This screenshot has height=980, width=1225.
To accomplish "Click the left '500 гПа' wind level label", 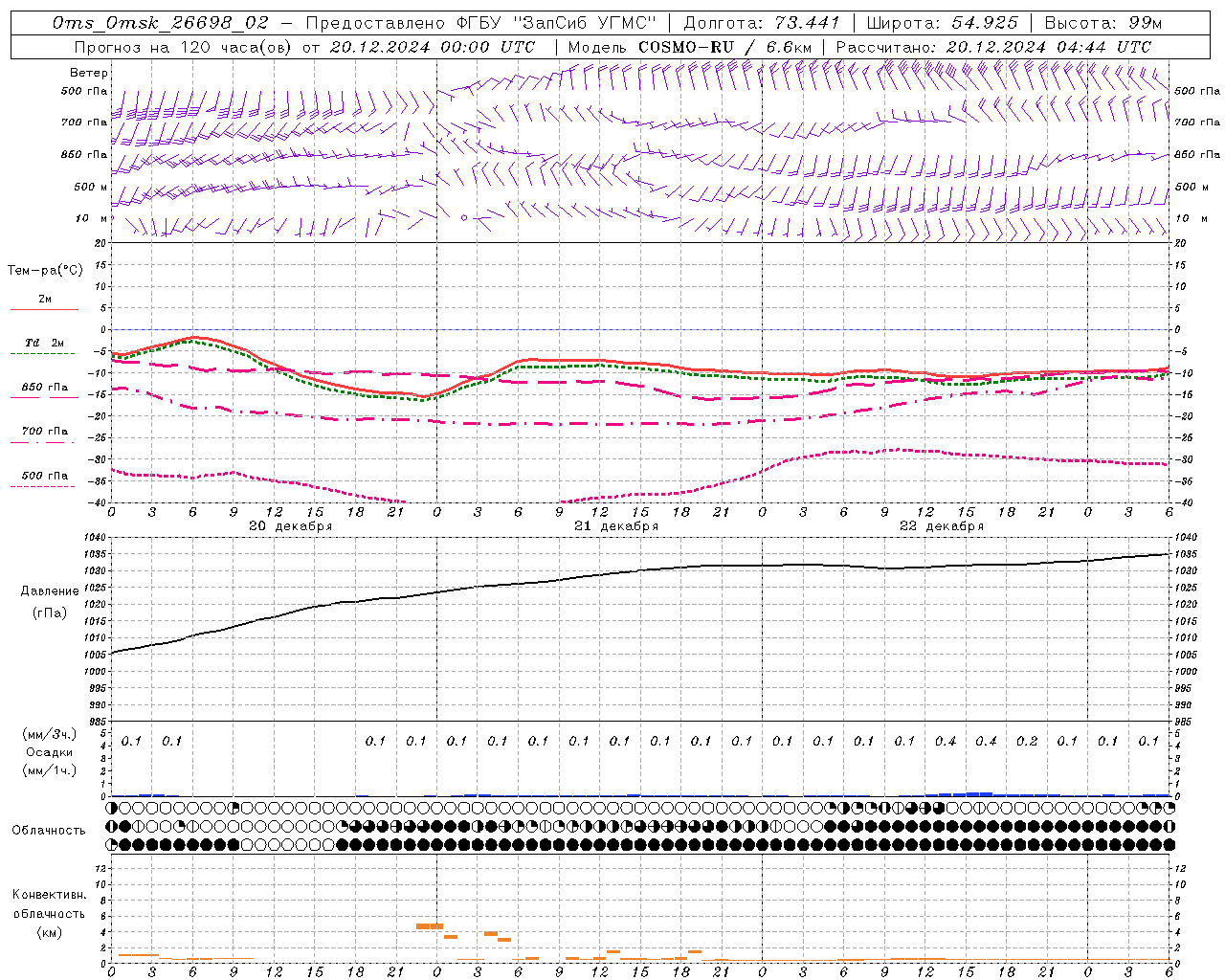I will [x=84, y=91].
